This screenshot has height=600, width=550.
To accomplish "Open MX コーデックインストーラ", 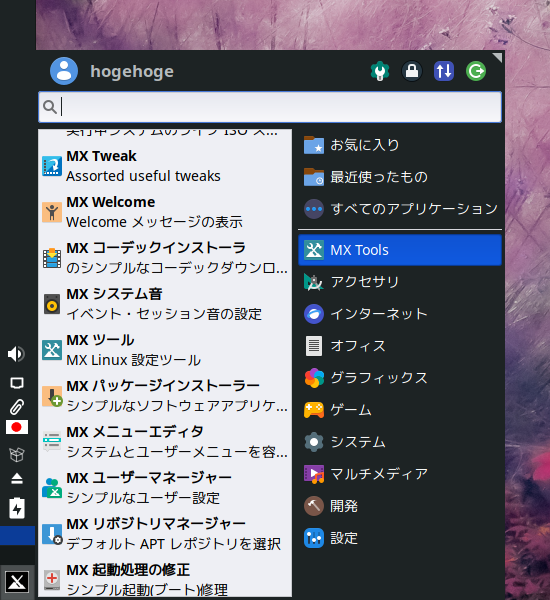I will pyautogui.click(x=165, y=258).
